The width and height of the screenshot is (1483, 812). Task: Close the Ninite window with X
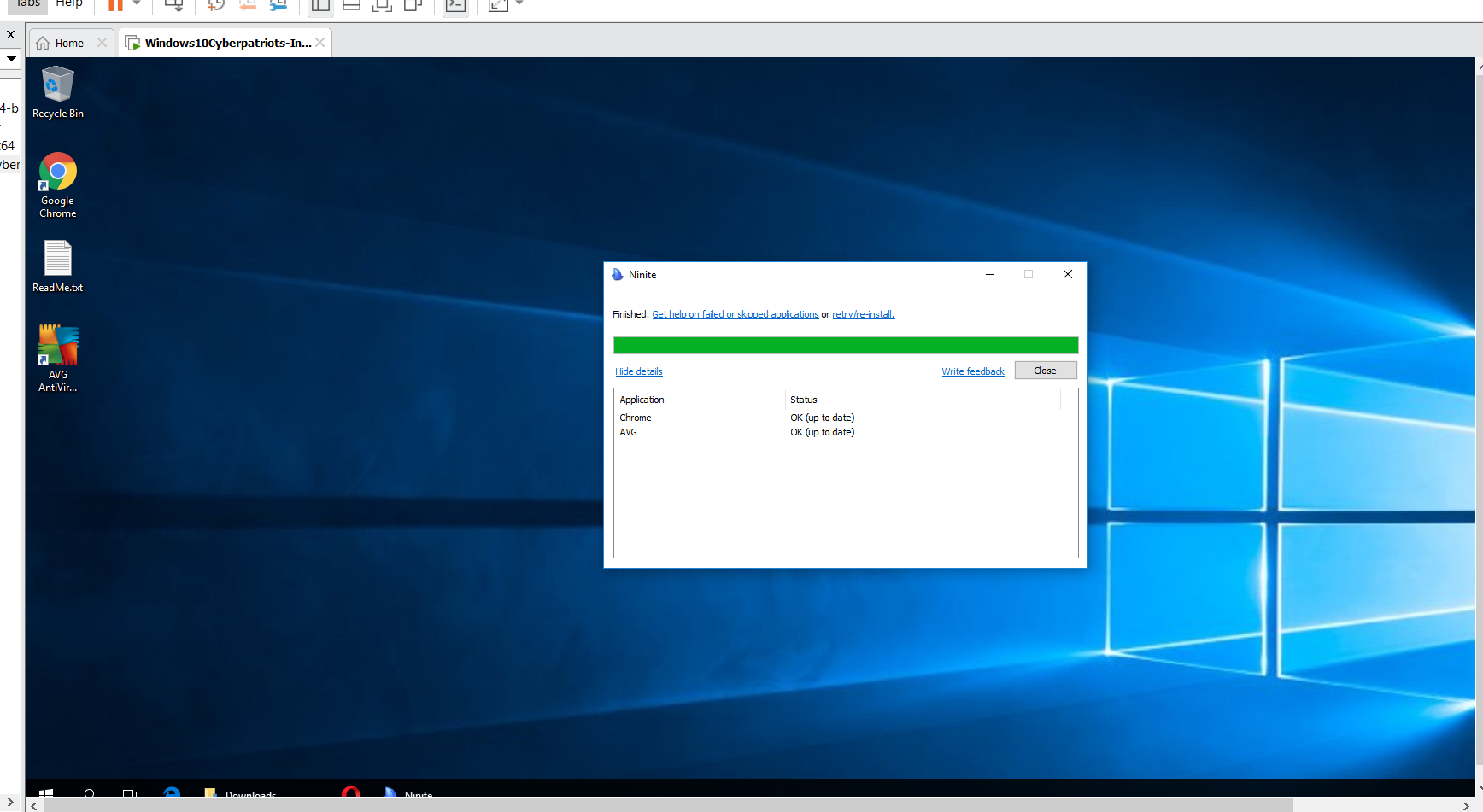pyautogui.click(x=1068, y=274)
